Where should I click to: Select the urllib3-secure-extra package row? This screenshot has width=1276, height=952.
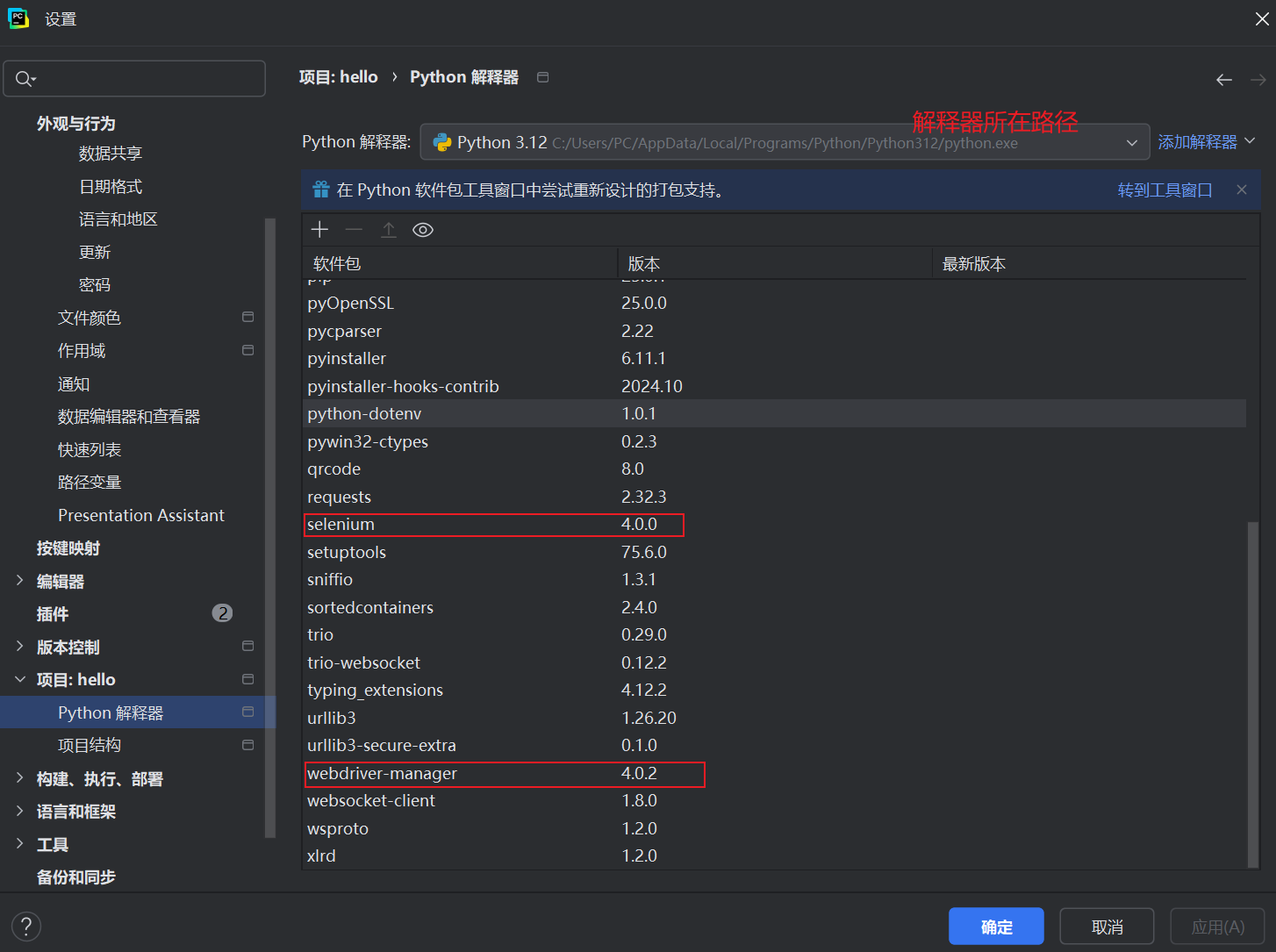click(774, 746)
